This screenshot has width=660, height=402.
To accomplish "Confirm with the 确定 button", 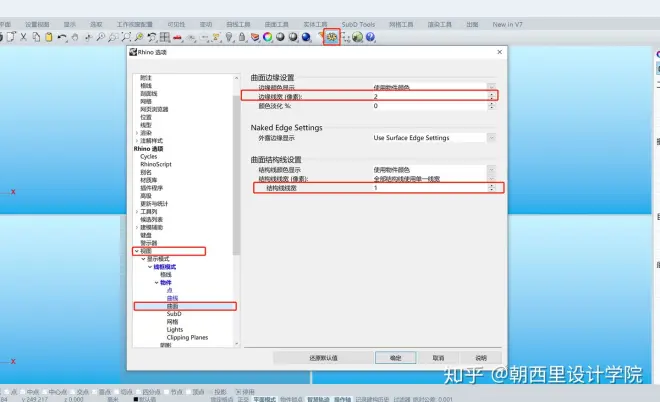I will (x=396, y=358).
